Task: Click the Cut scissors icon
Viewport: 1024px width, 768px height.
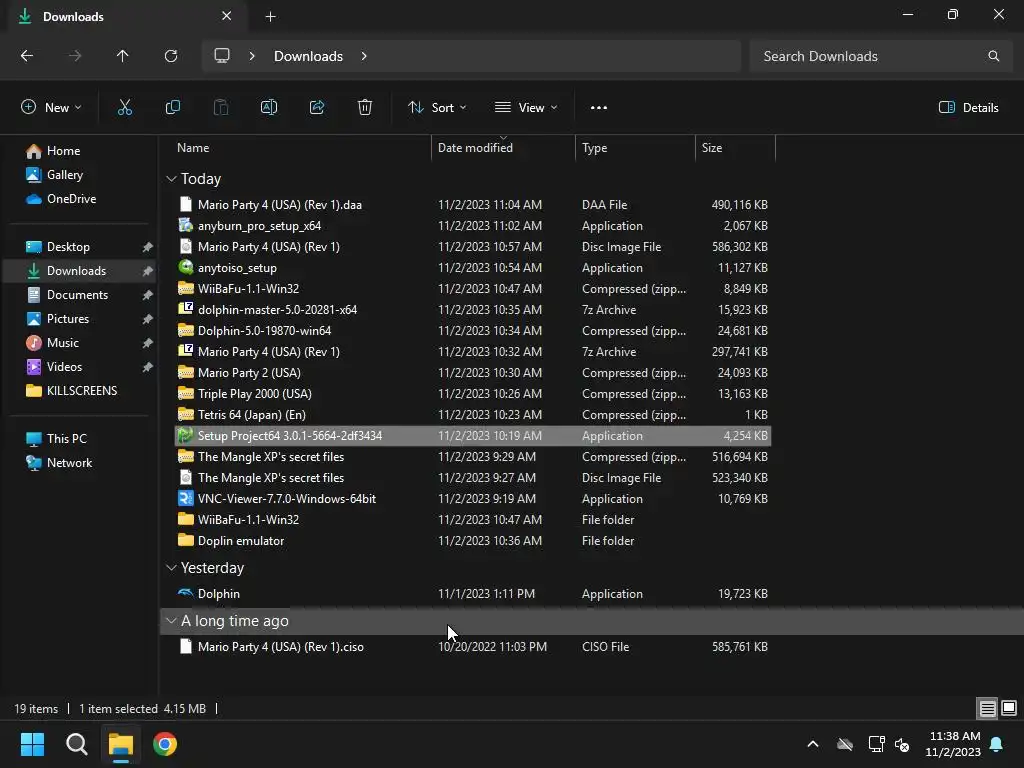Action: pyautogui.click(x=124, y=108)
